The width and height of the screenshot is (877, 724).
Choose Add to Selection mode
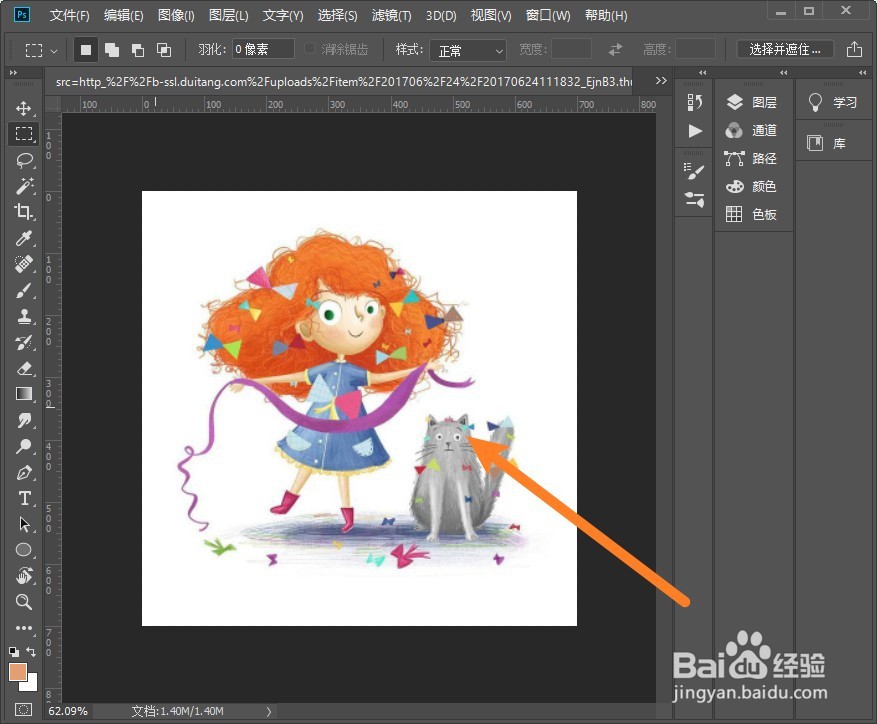tap(112, 50)
